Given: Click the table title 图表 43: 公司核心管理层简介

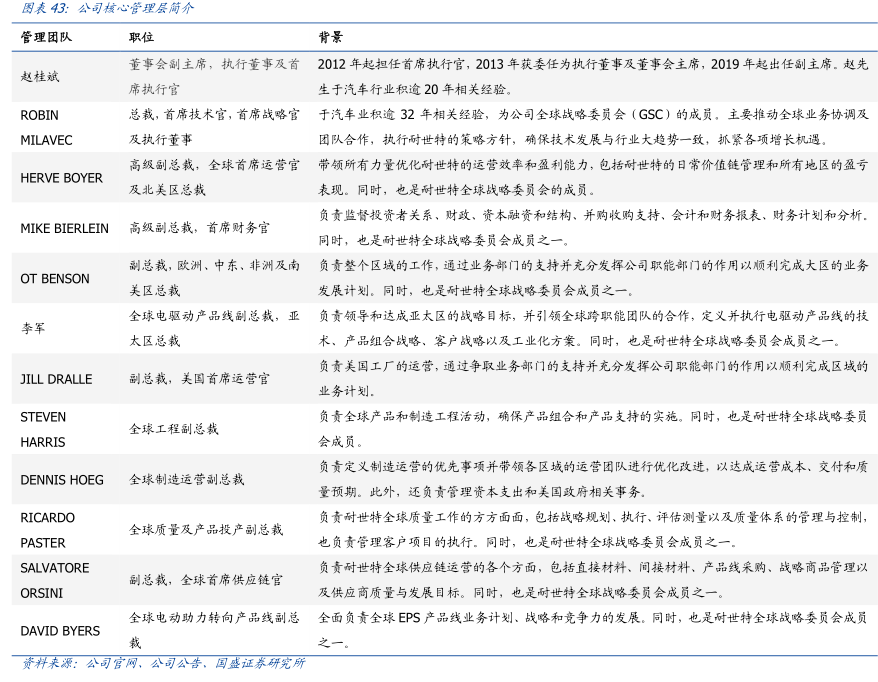Looking at the screenshot, I should [x=108, y=8].
